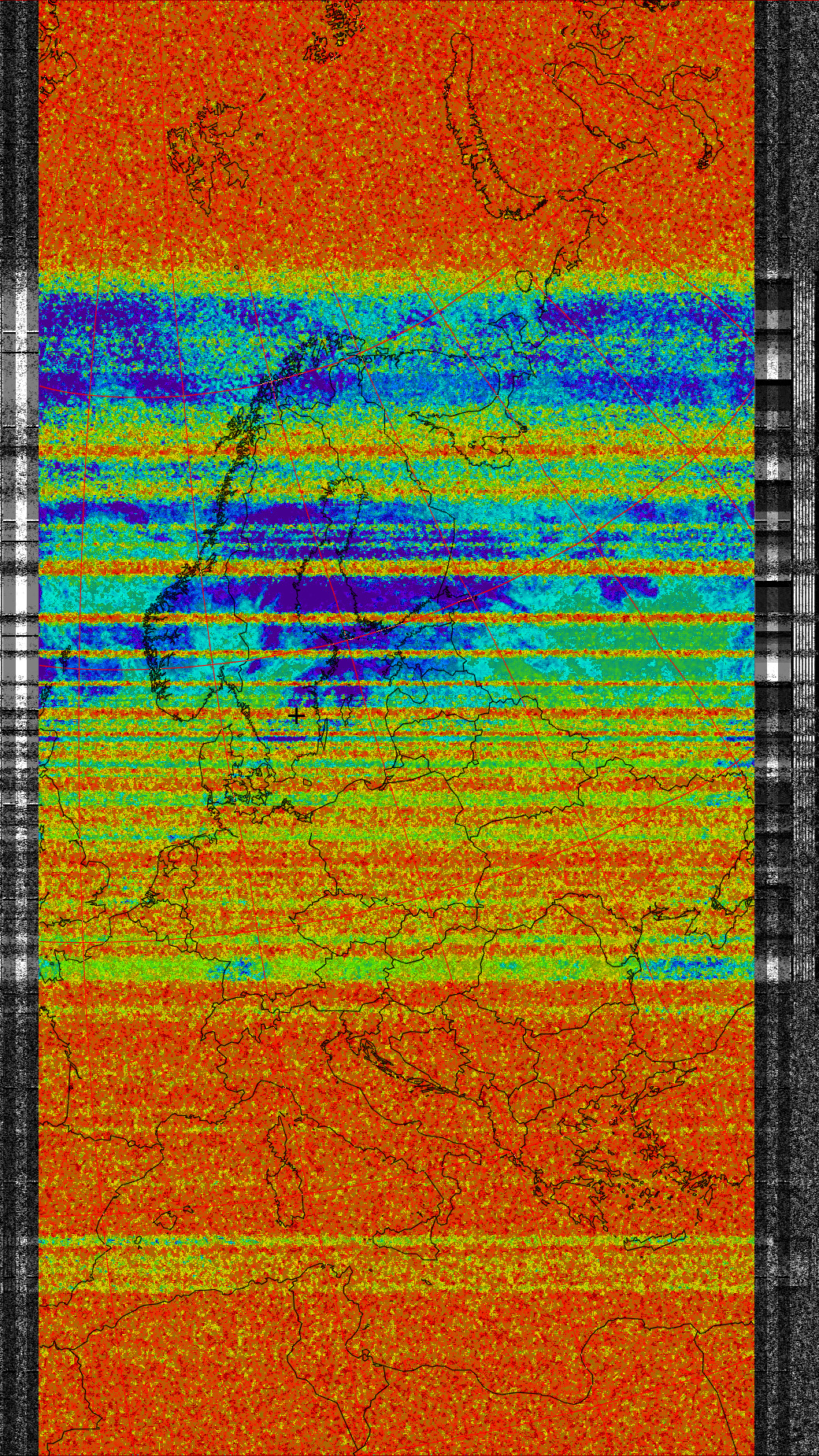Click the Crete island outline

pos(651,1241)
